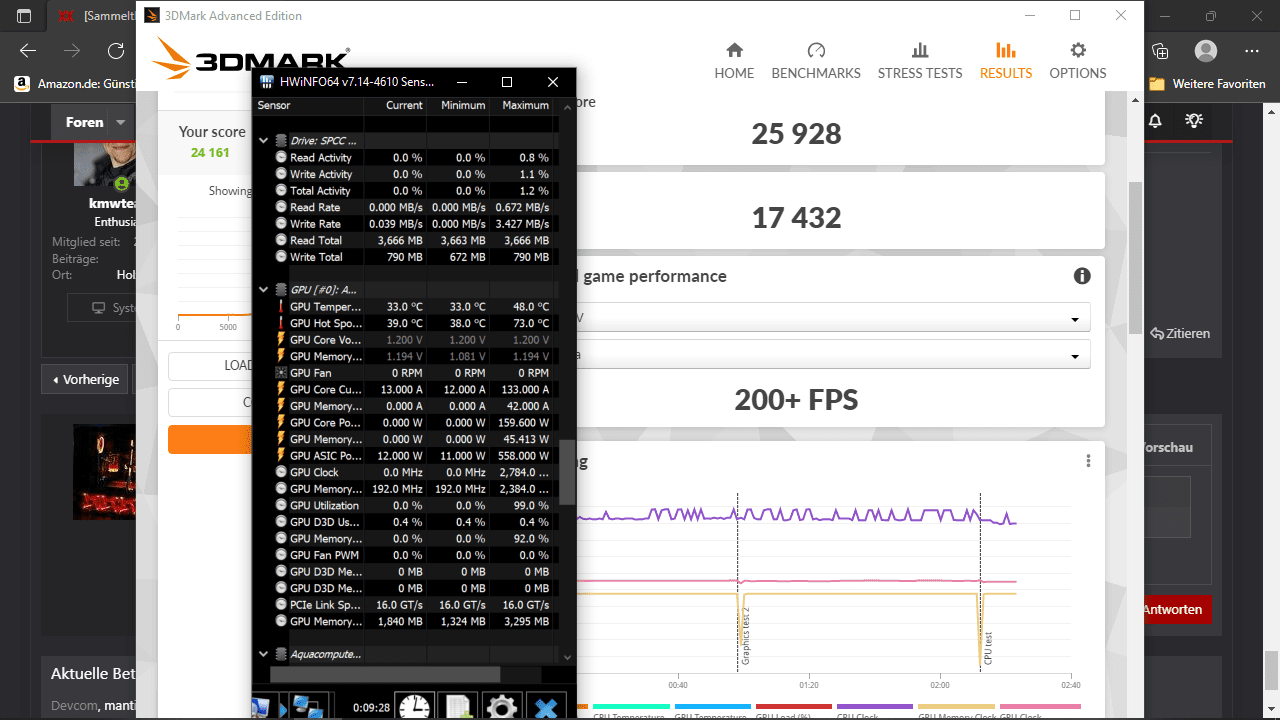Open browser collections icon
This screenshot has height=720, width=1280.
click(x=1160, y=51)
